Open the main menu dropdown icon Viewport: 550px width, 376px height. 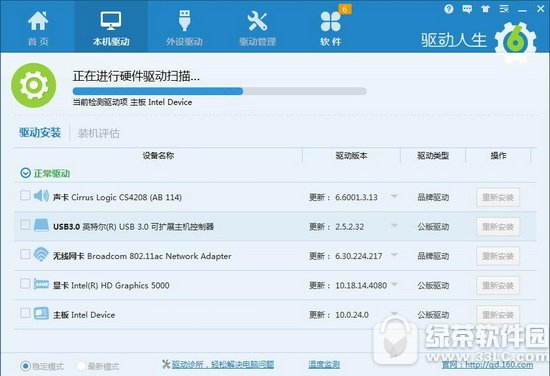coord(504,9)
